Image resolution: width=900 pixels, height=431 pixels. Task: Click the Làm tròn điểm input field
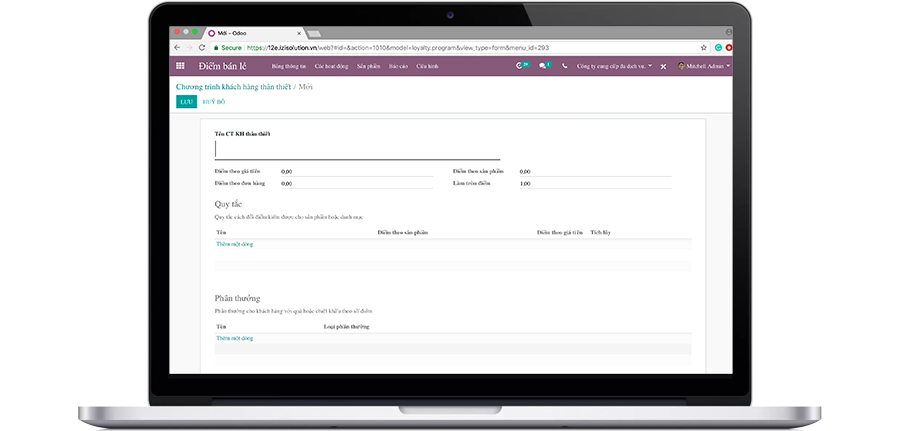594,184
